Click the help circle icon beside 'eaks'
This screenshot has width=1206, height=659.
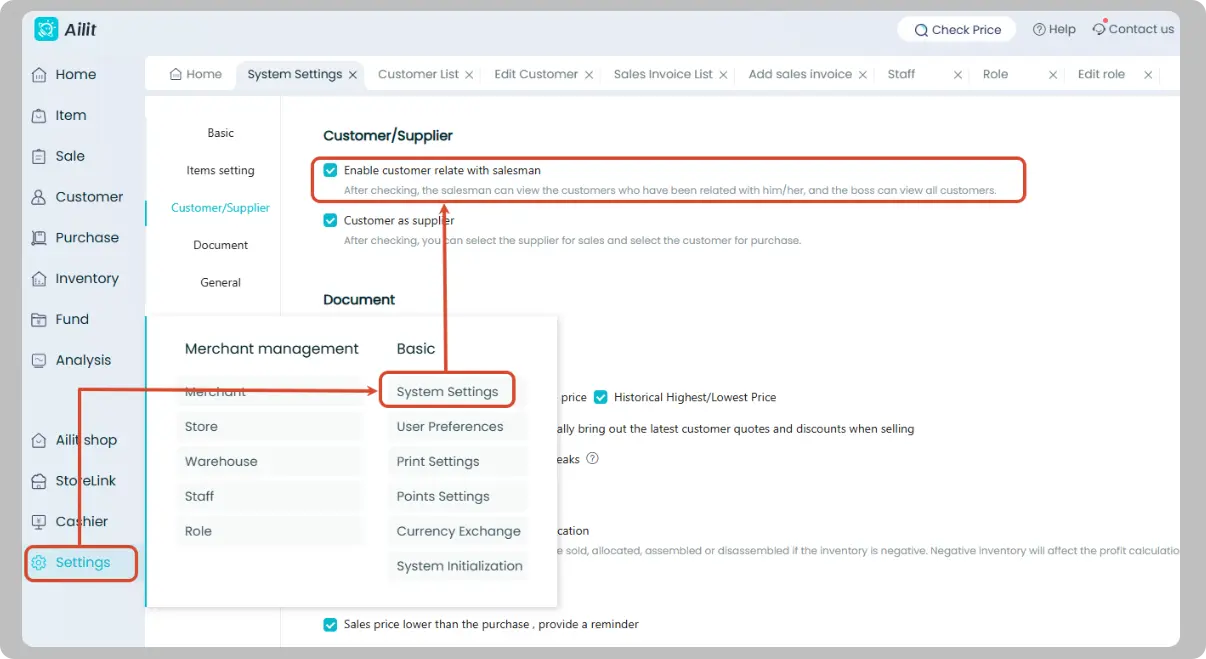point(592,459)
